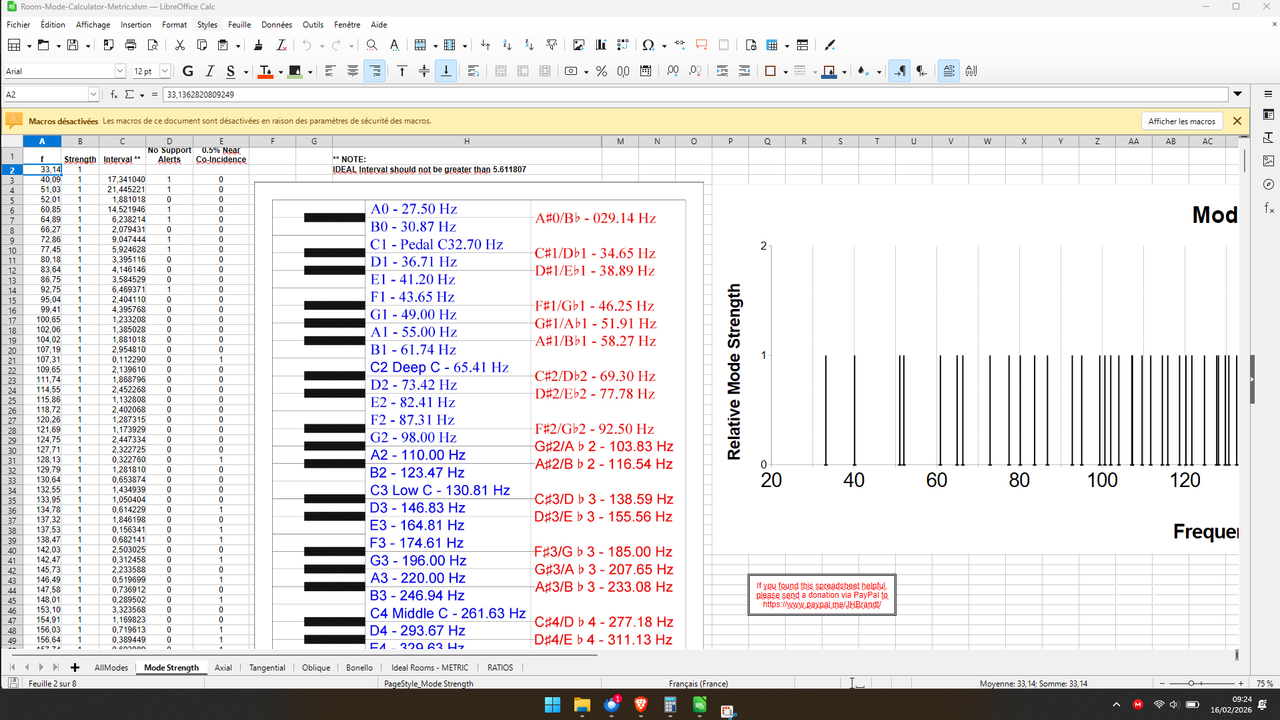Open the sidebar Navigator compass icon
This screenshot has width=1280, height=720.
1269,184
